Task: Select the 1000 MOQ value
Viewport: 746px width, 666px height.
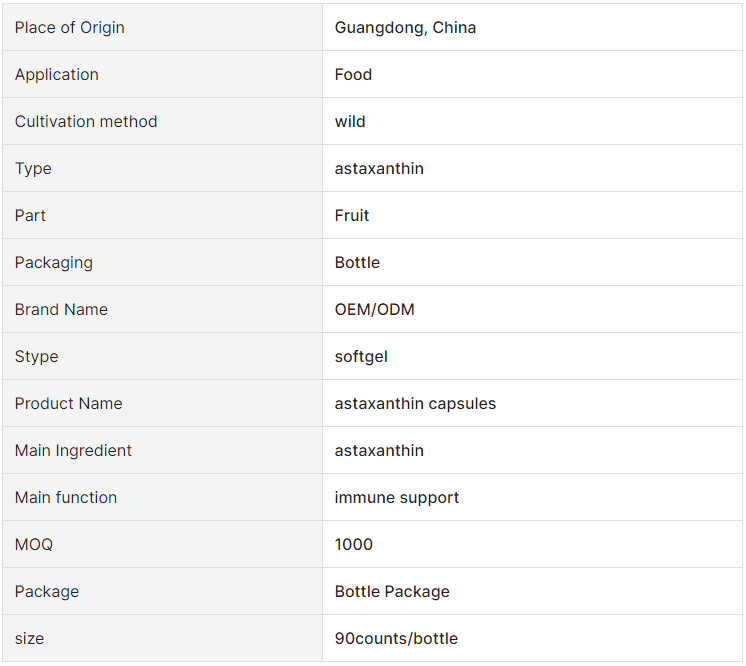Action: coord(353,544)
